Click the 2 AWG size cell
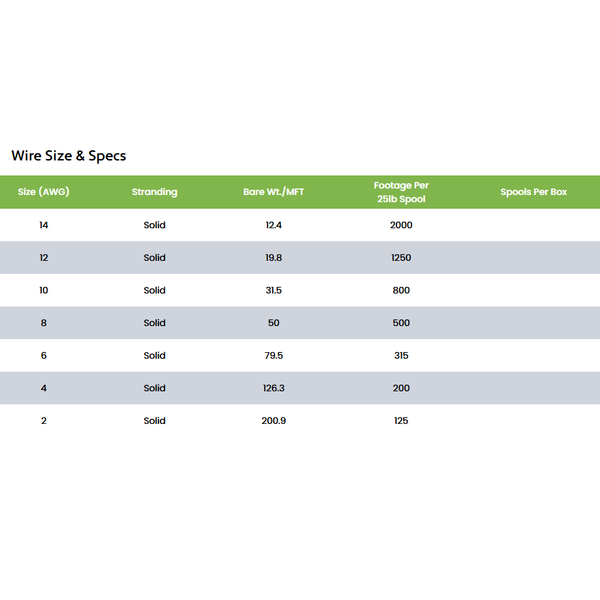This screenshot has height=600, width=600. [44, 421]
